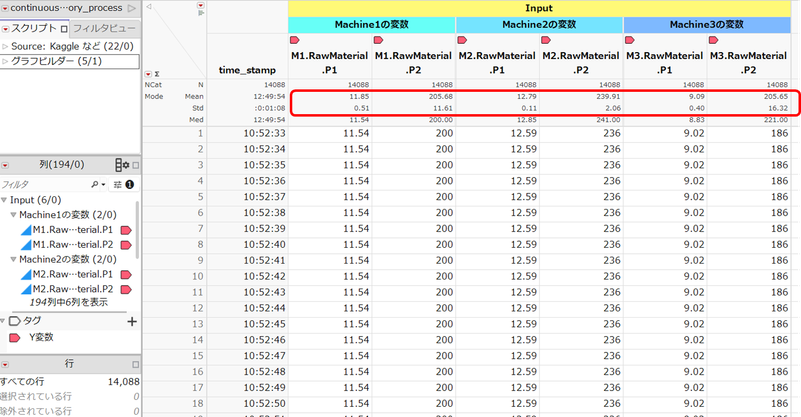Click 選択されている行 row count

point(136,397)
